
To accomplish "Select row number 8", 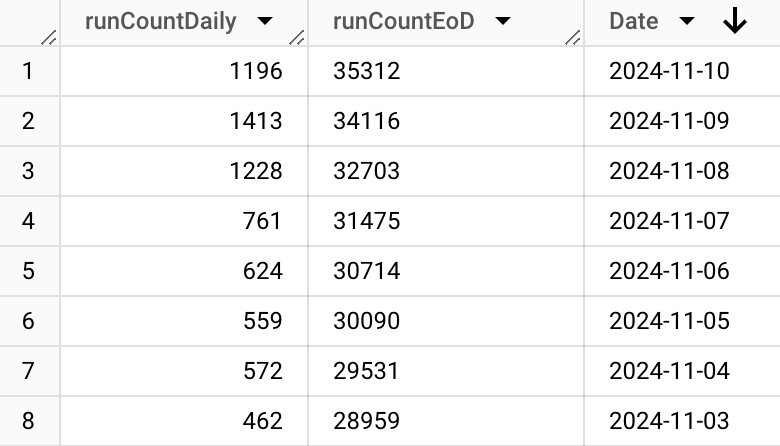I will [x=29, y=421].
